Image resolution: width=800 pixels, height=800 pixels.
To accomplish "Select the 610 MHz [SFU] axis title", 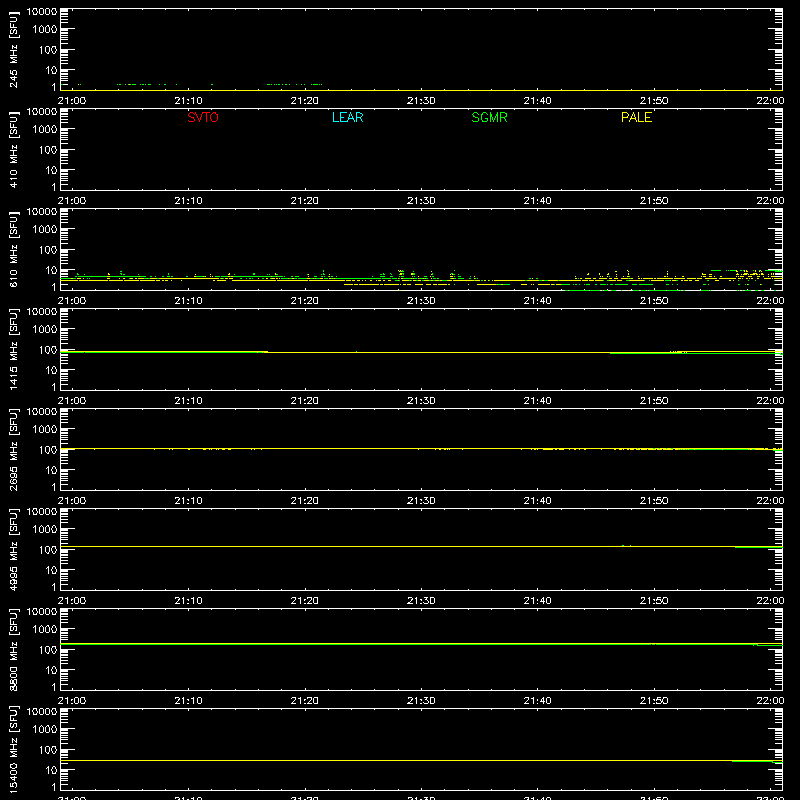I will [x=13, y=249].
